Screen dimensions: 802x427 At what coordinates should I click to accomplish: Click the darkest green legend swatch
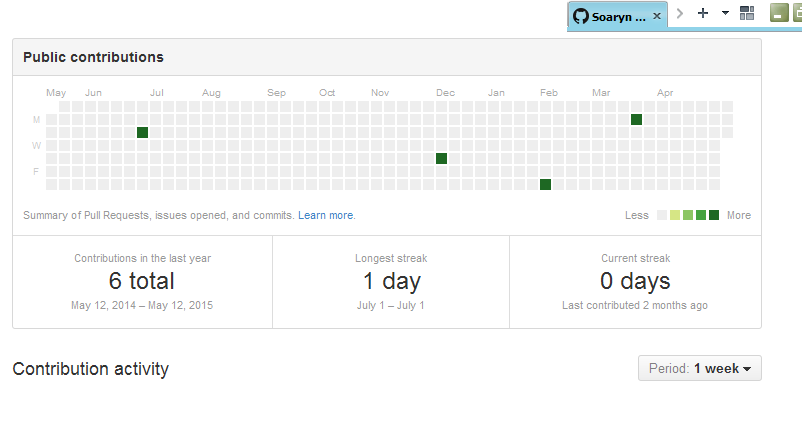[714, 215]
